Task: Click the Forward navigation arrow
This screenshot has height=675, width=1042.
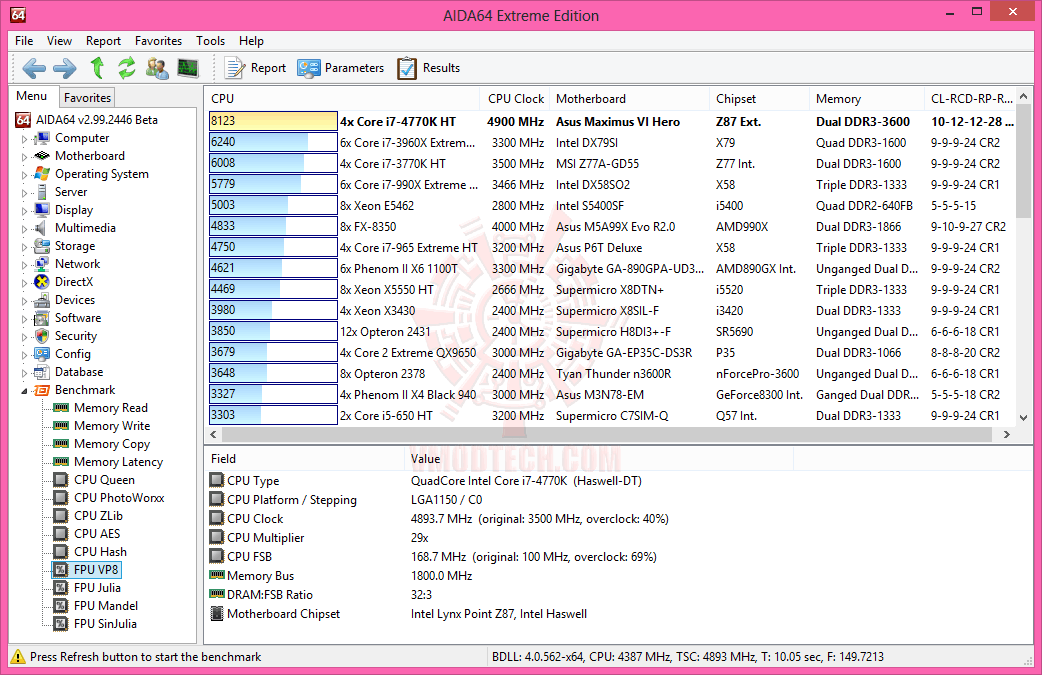Action: pos(64,68)
